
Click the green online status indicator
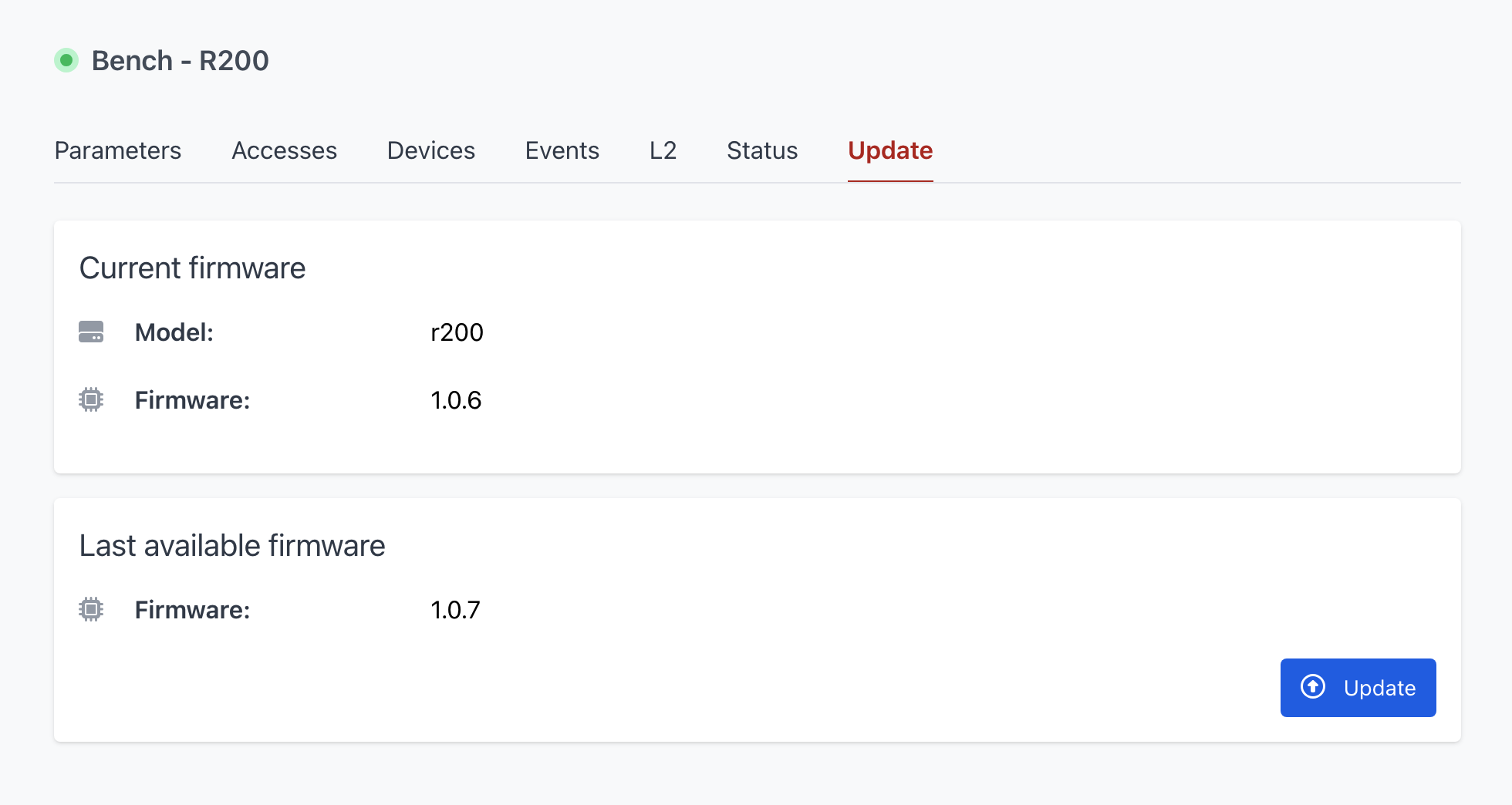pos(66,60)
